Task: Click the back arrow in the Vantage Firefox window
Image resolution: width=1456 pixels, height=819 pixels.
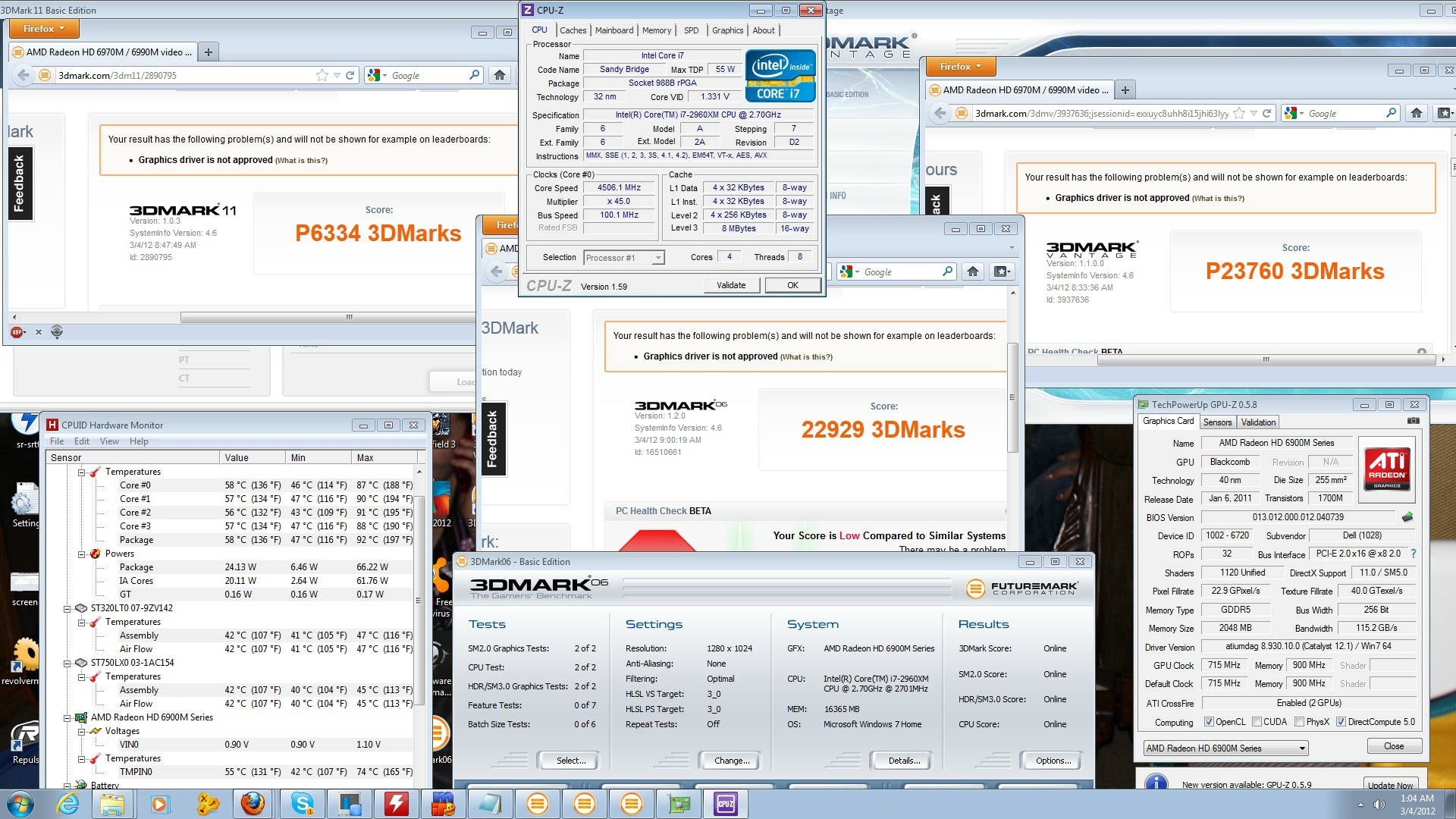Action: pyautogui.click(x=940, y=113)
